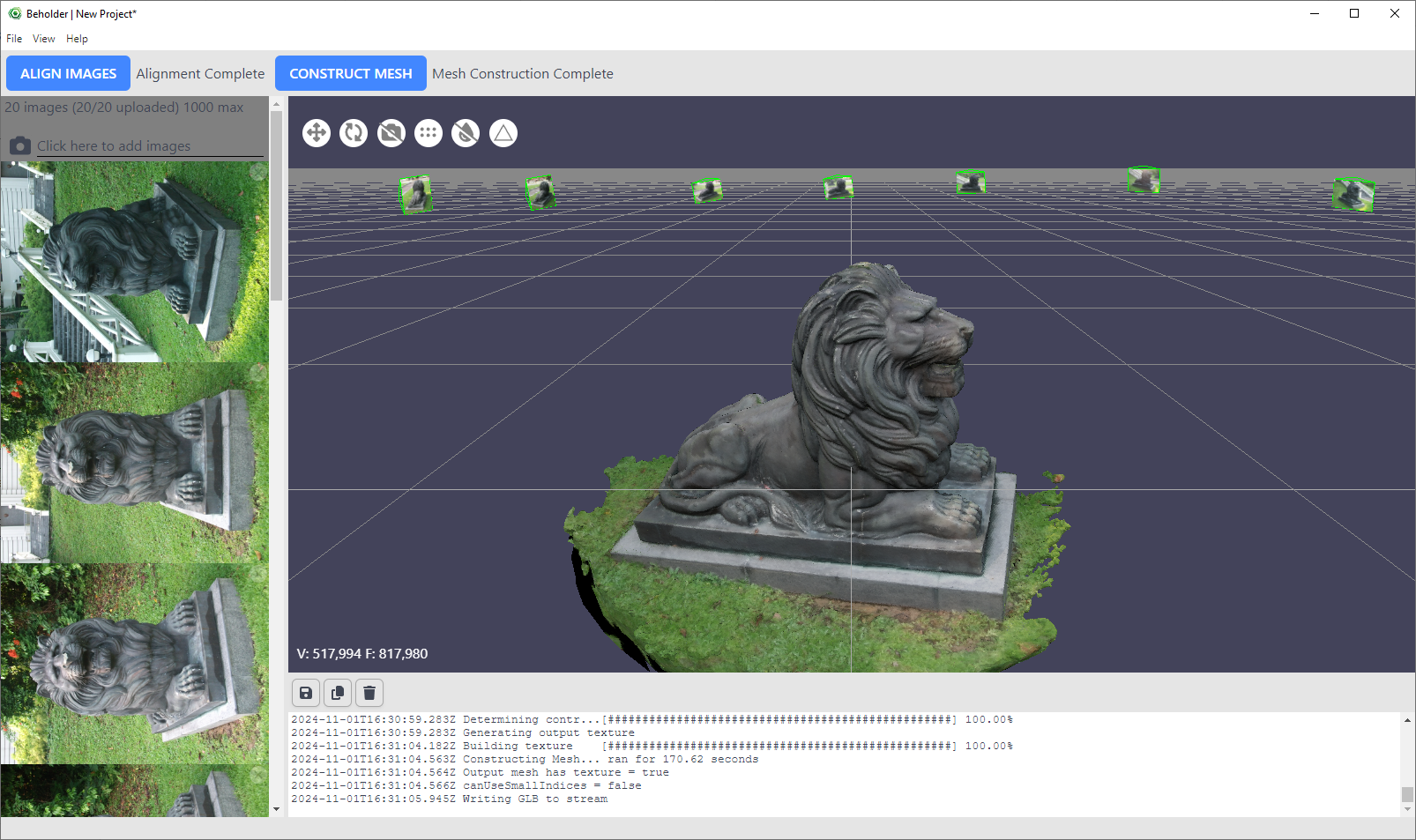Viewport: 1416px width, 840px height.
Task: Click the 'Mesh Construction Complete' status text
Action: [523, 74]
